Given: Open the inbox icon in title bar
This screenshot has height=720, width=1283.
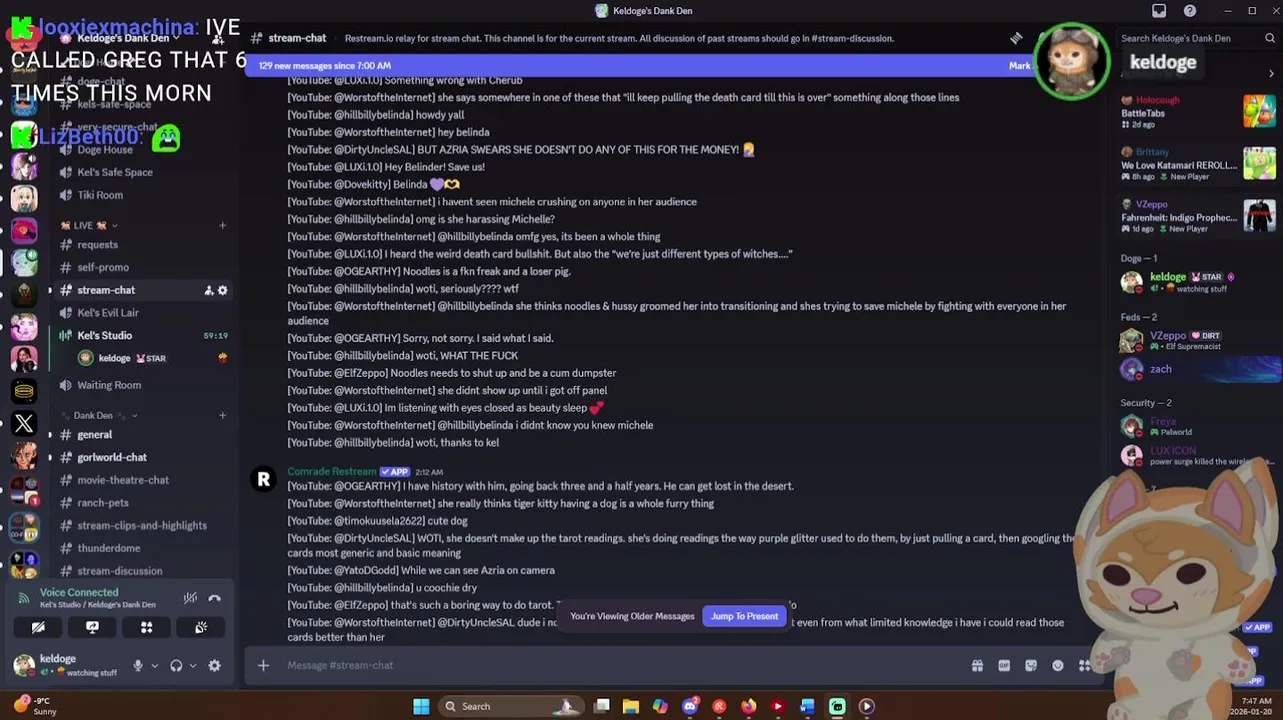Looking at the screenshot, I should click(x=1159, y=11).
